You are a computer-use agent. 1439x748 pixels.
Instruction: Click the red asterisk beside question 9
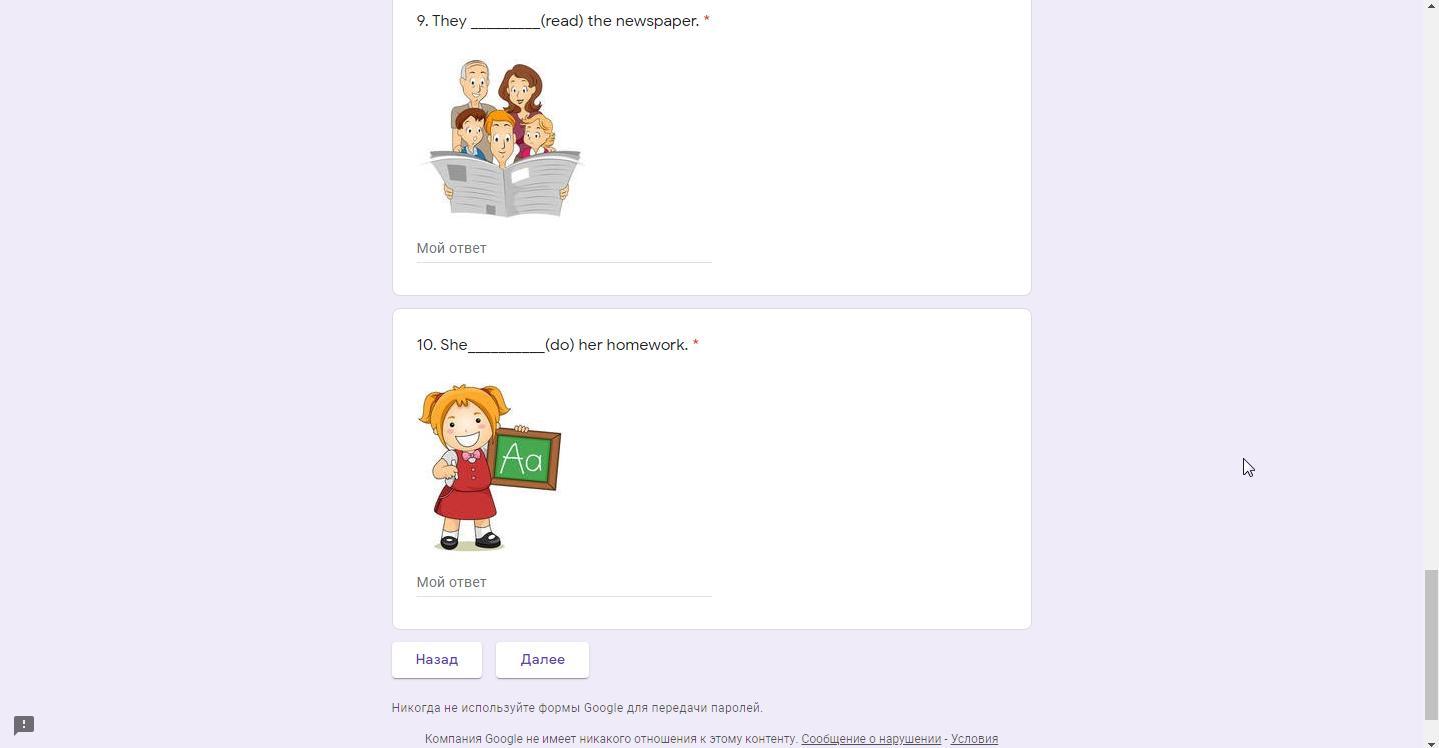pyautogui.click(x=706, y=20)
